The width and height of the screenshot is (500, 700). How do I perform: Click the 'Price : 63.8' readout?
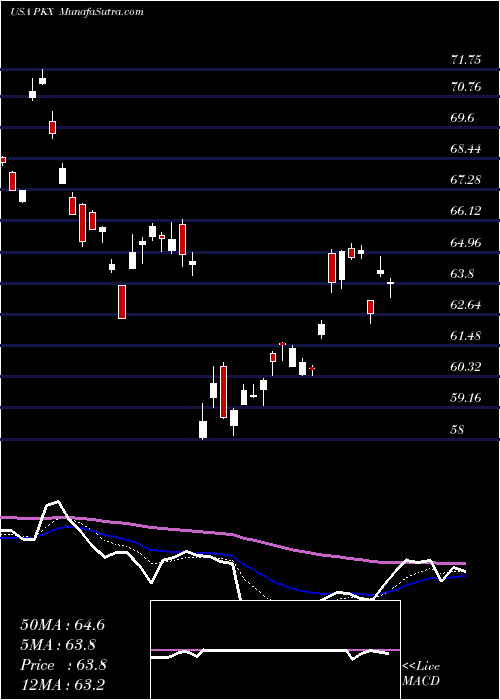pyautogui.click(x=63, y=665)
